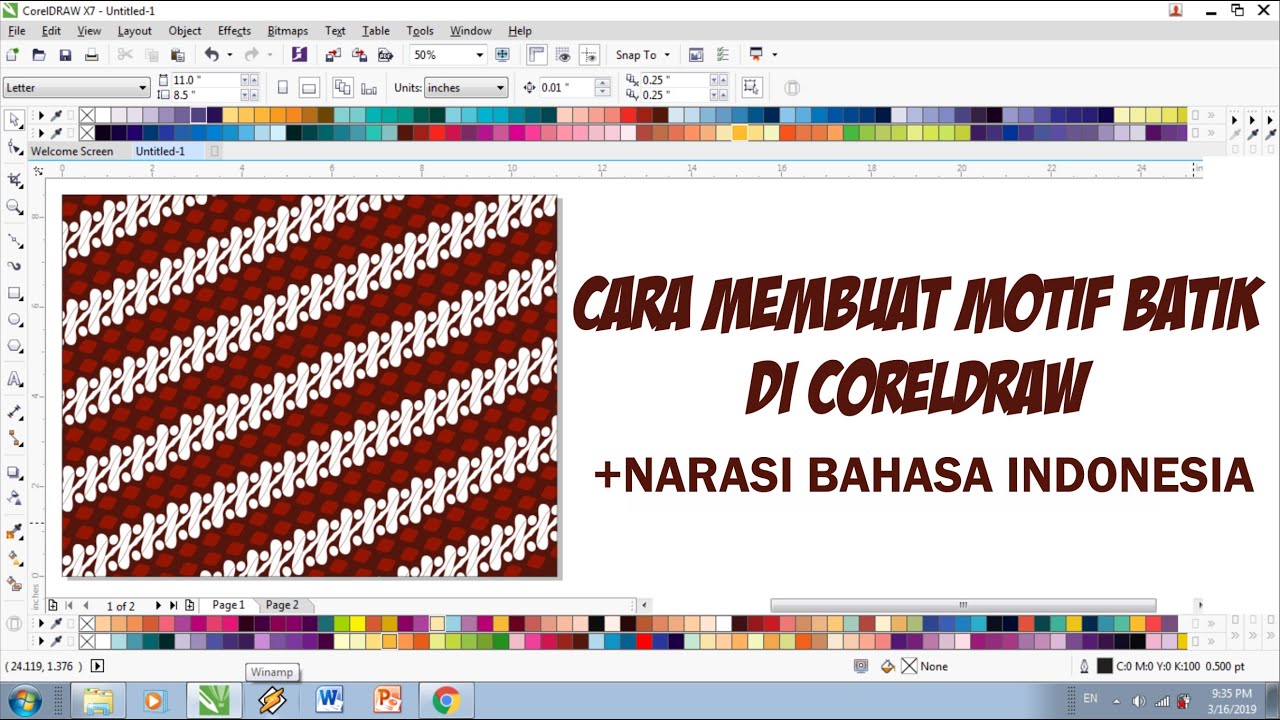This screenshot has width=1280, height=720.
Task: Click the outline color black swatch in the status bar
Action: click(1105, 666)
